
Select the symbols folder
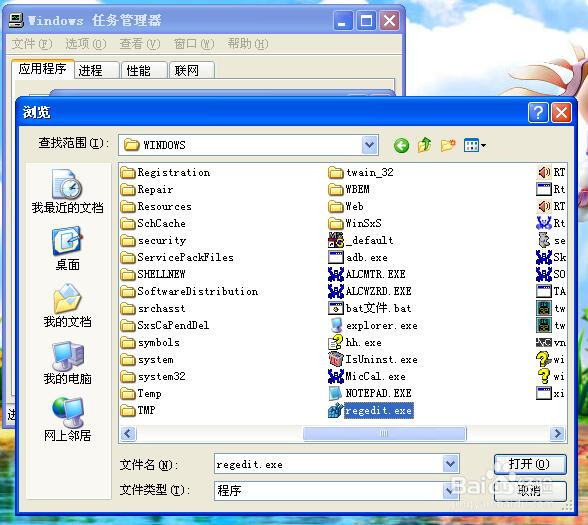pos(150,342)
